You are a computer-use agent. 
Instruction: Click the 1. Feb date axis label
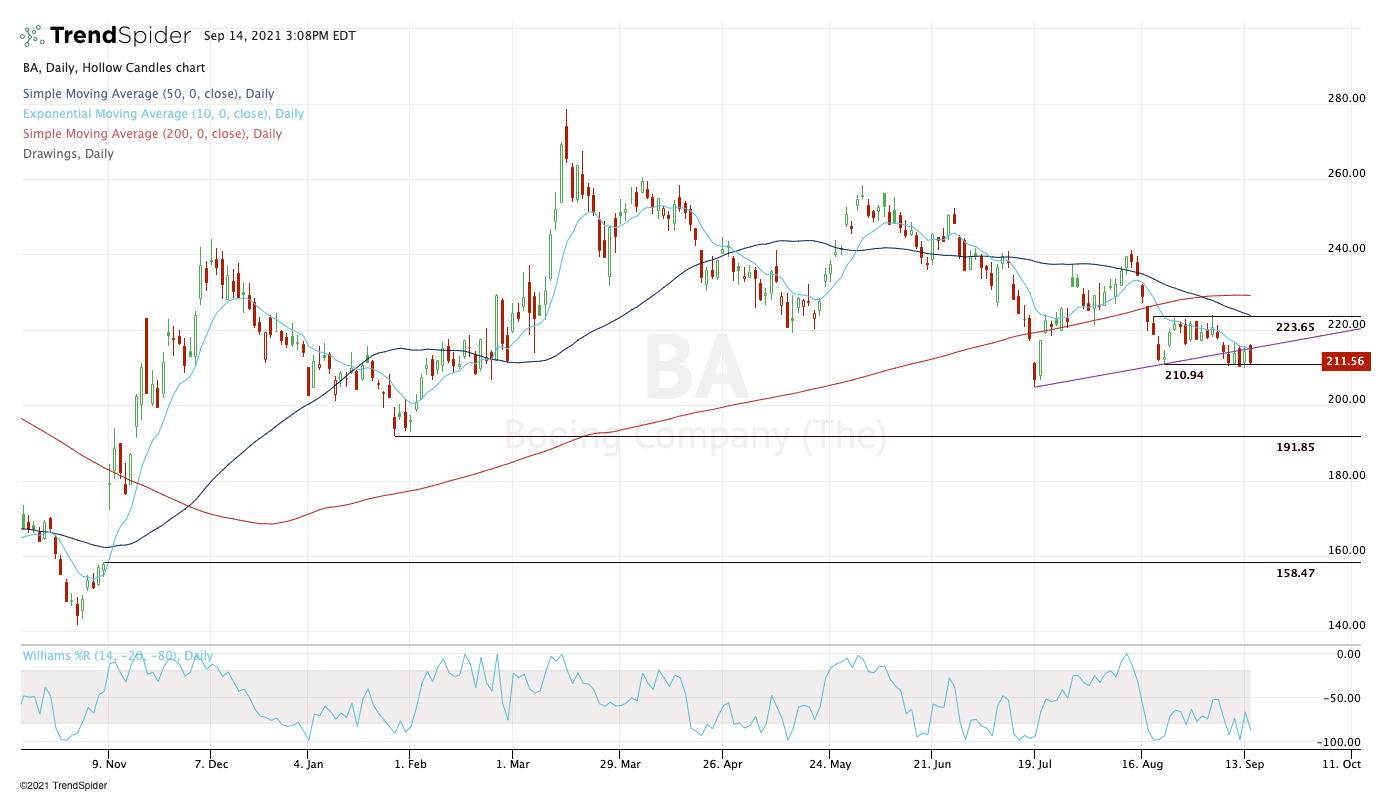click(410, 762)
